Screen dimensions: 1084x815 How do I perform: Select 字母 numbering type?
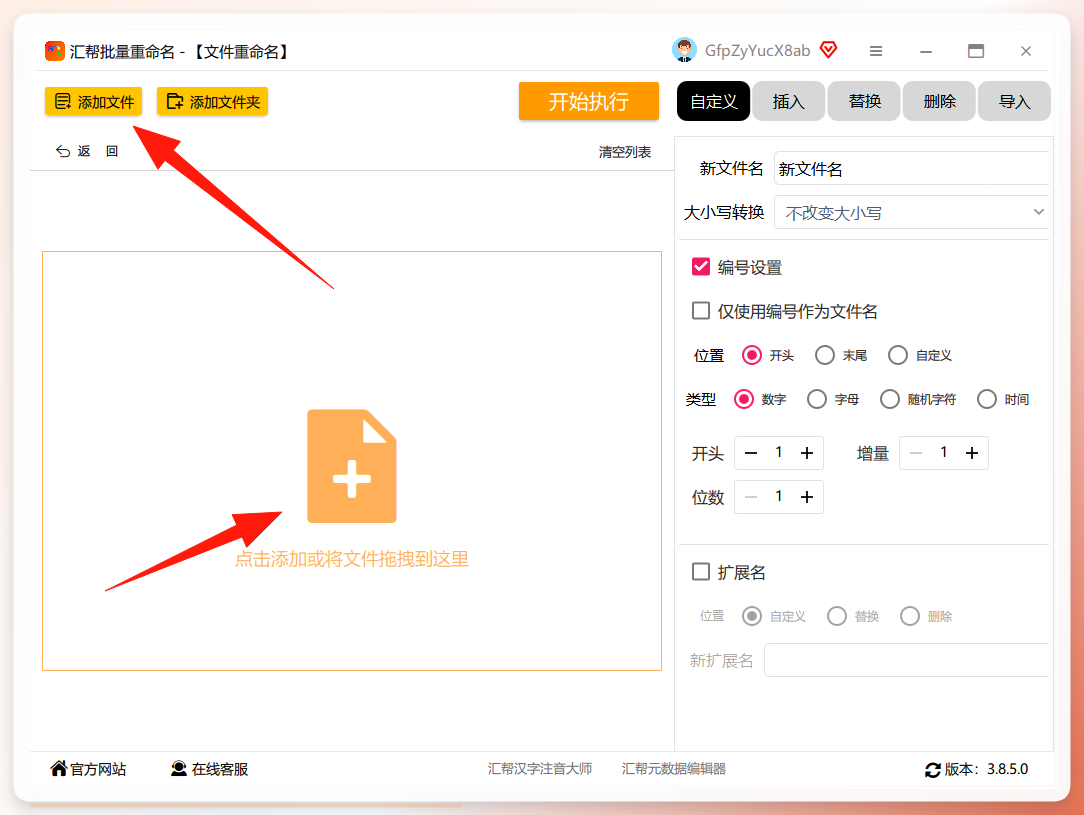pyautogui.click(x=816, y=400)
